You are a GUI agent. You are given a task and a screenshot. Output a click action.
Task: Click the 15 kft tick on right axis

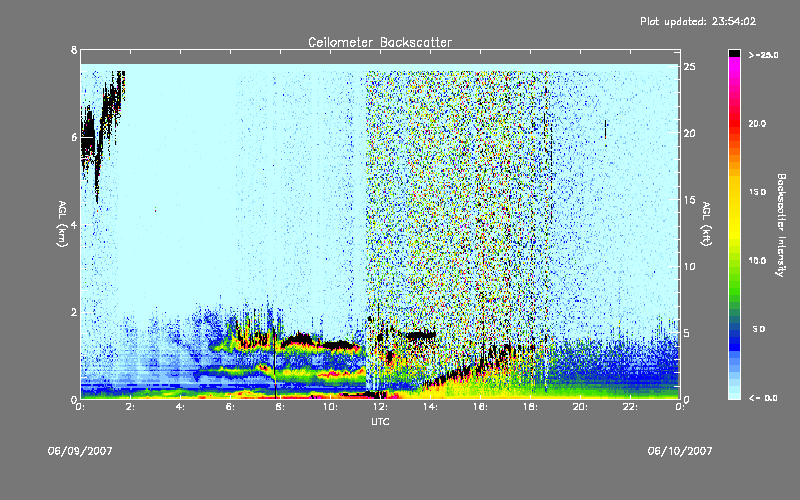click(x=690, y=200)
